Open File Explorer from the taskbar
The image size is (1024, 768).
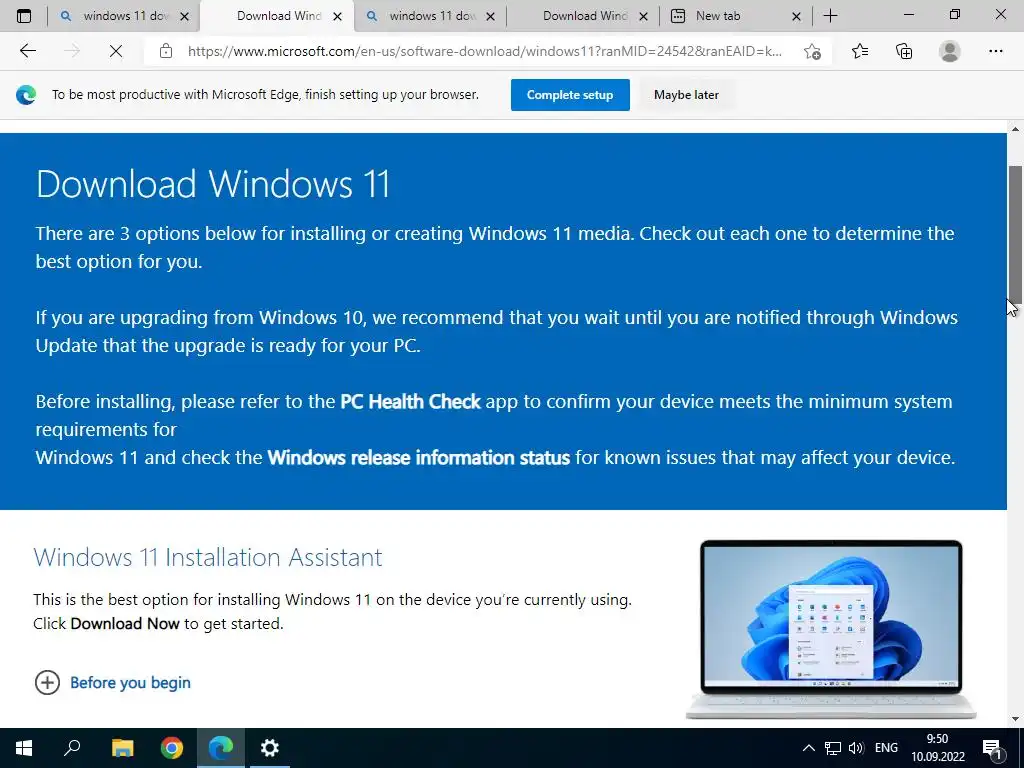(122, 748)
